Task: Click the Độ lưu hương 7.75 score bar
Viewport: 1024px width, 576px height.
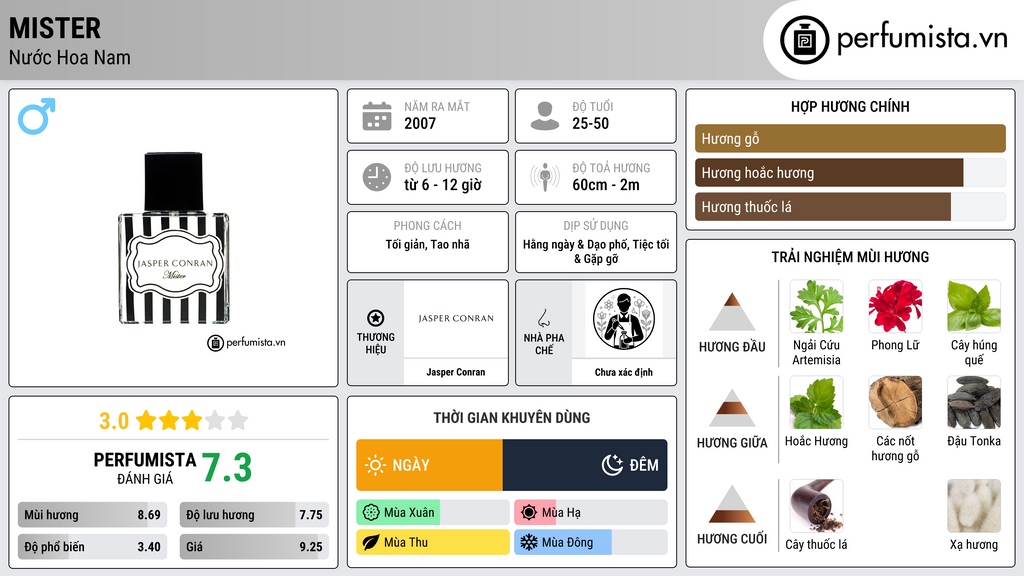Action: (254, 515)
